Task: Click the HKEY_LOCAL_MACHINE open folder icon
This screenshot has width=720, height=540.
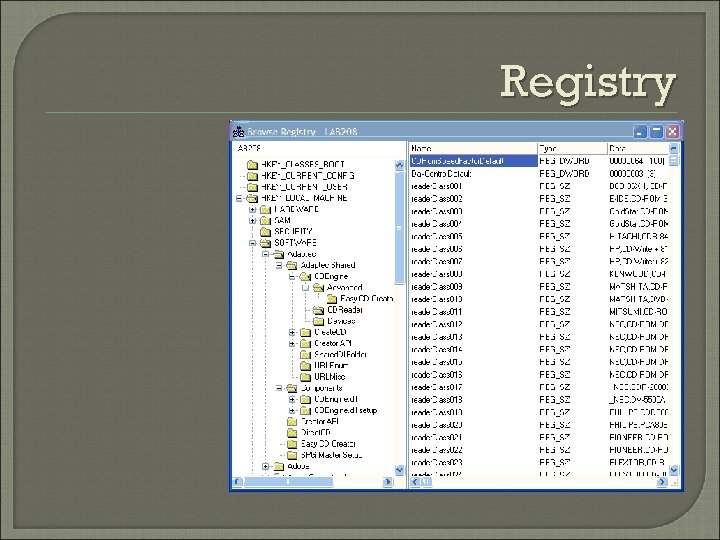Action: [x=252, y=198]
